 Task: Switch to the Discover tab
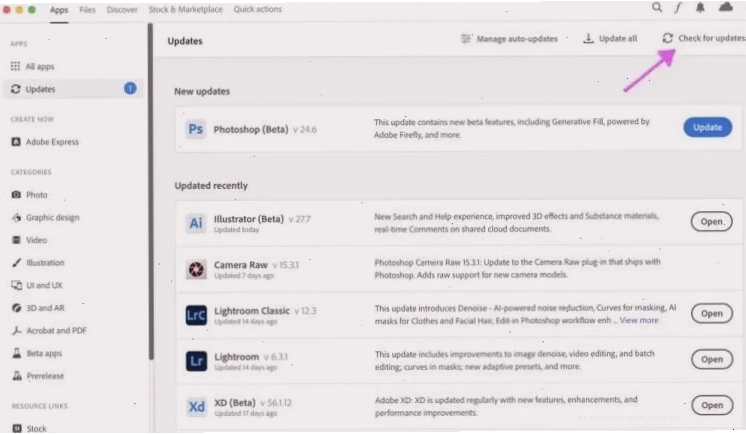point(122,10)
